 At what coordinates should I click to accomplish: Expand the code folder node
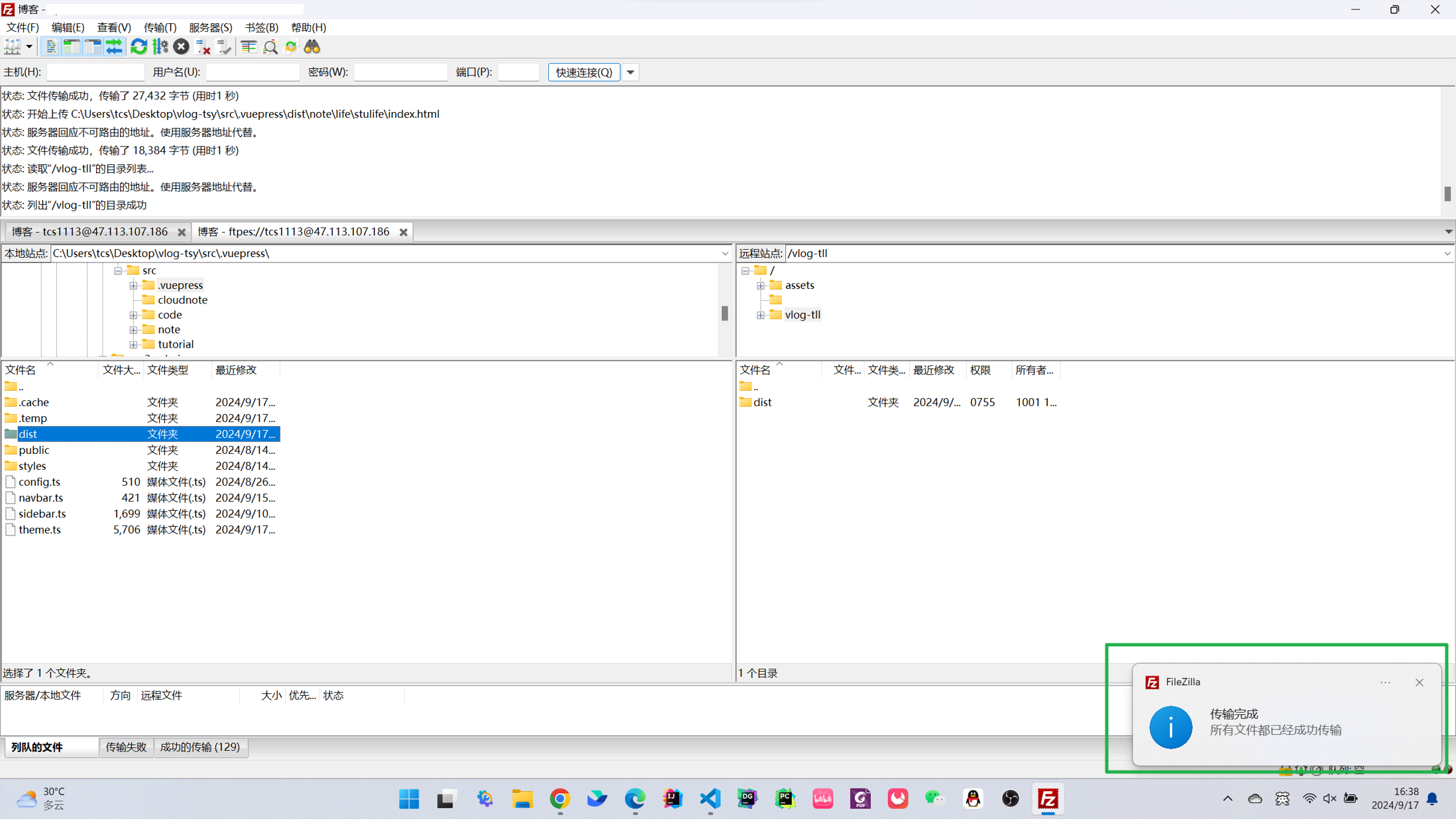click(133, 315)
